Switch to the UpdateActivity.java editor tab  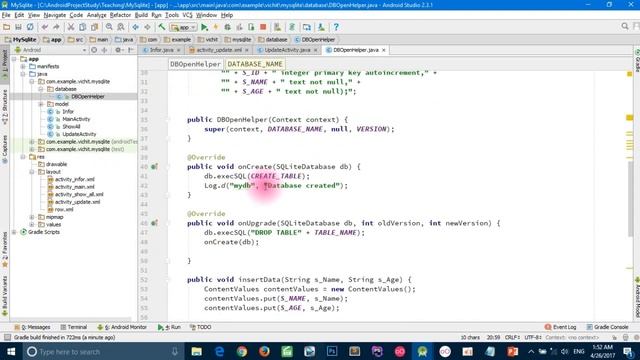(287, 50)
